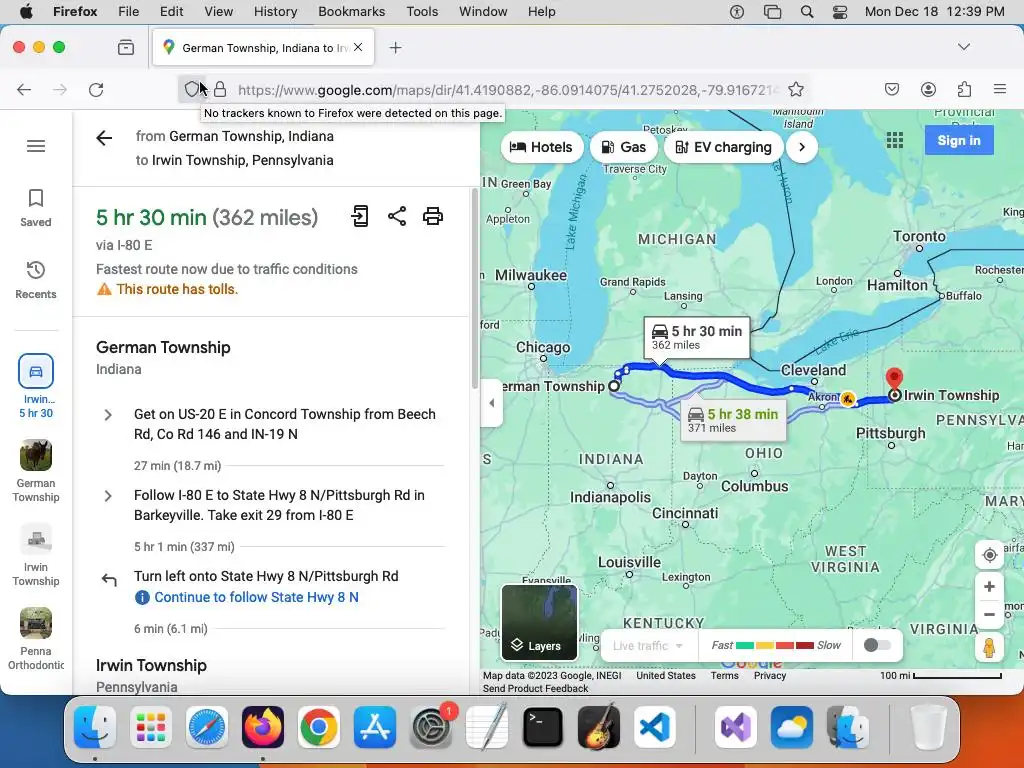Click the Sign in button
Screen dimensions: 1024x768
959,140
